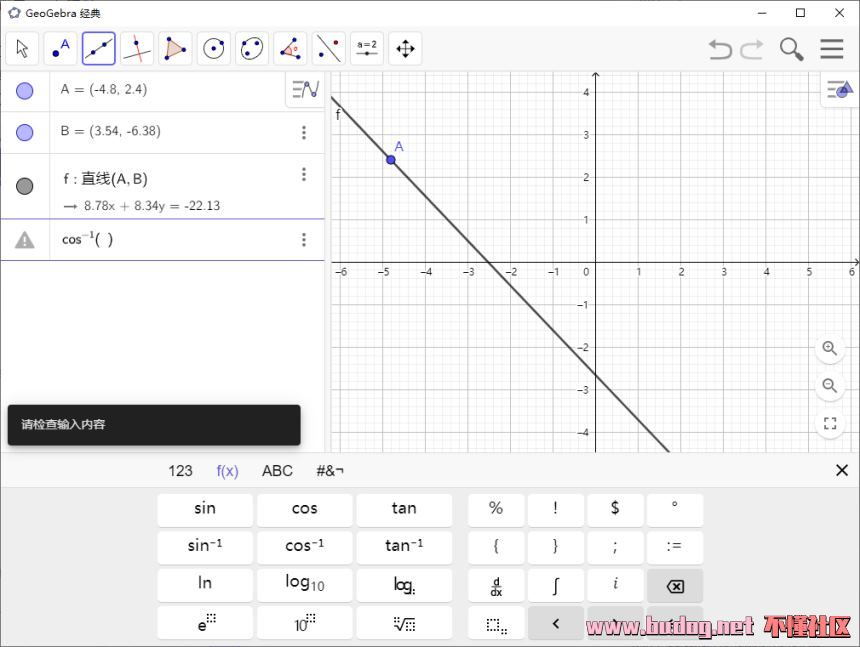
Task: Pick the Circle with Center tool
Action: 213,48
